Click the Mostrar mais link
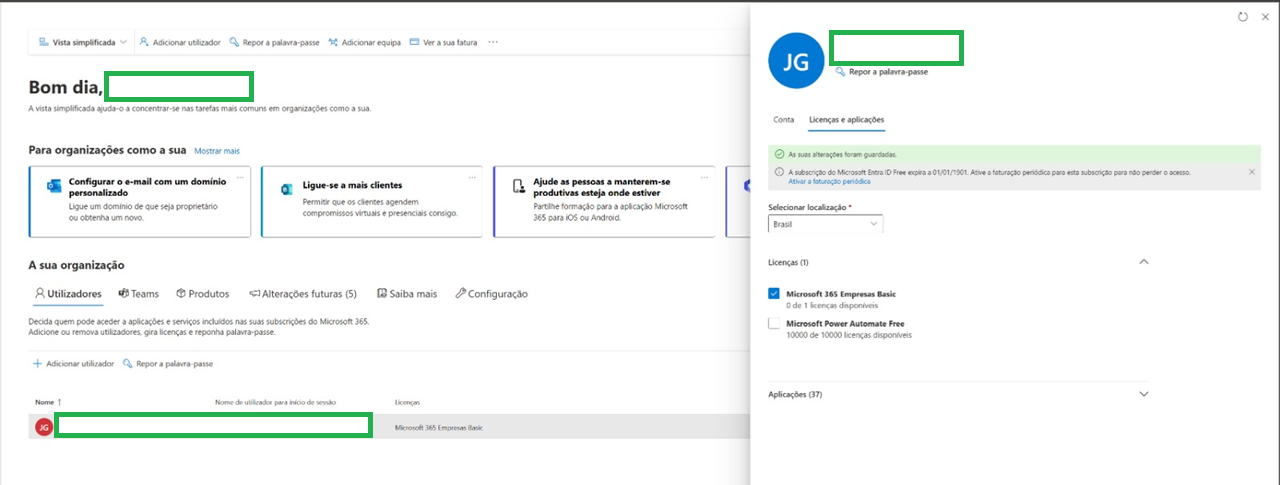The height and width of the screenshot is (485, 1280). click(x=217, y=151)
